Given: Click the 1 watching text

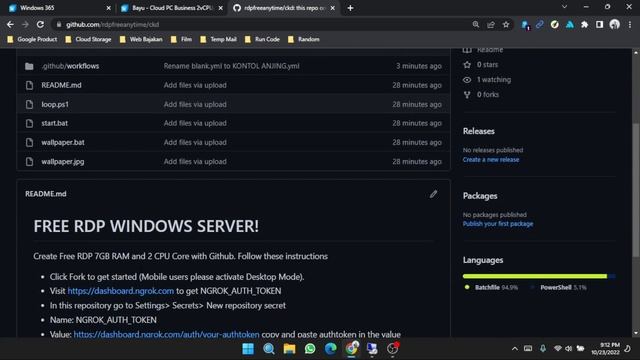Looking at the screenshot, I should tap(494, 80).
